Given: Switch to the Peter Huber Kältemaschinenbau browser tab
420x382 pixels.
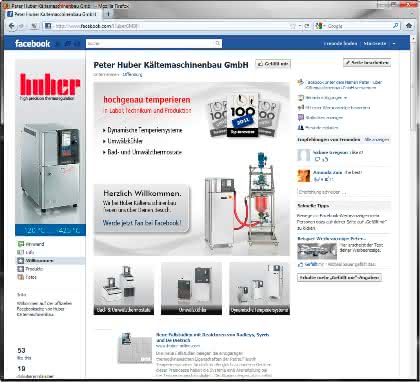Looking at the screenshot, I should (x=53, y=14).
